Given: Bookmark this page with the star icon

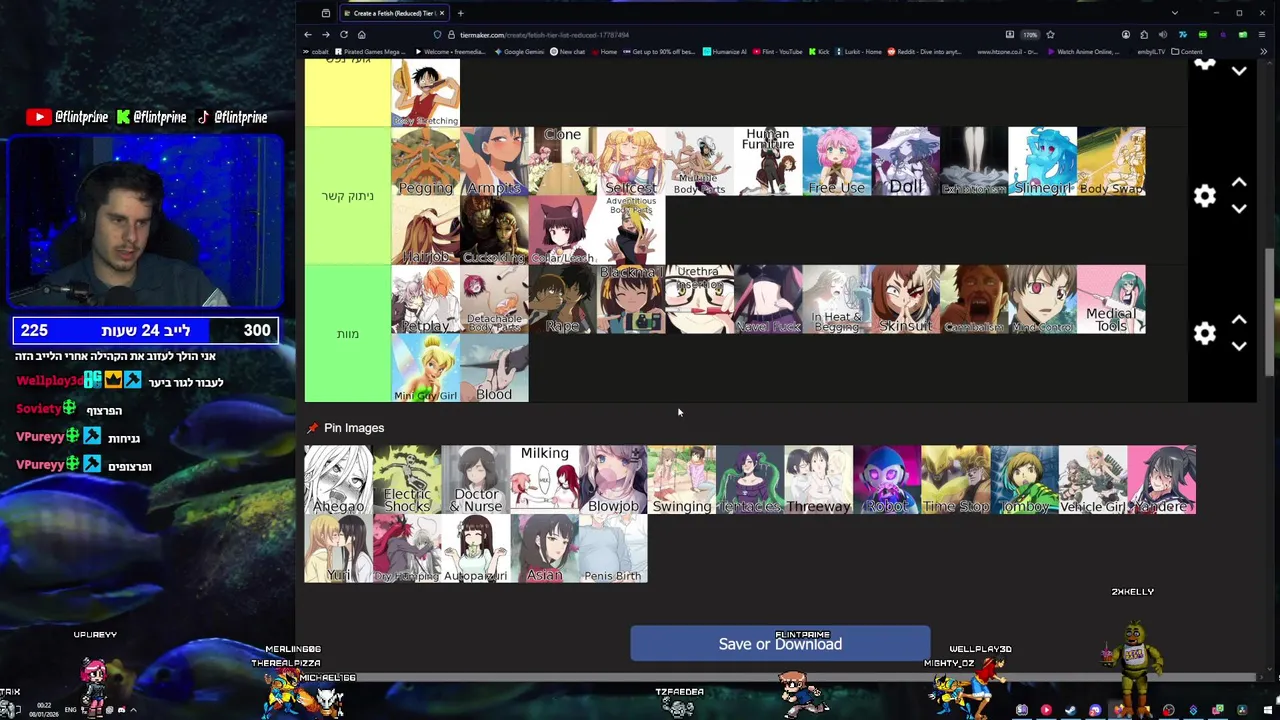Looking at the screenshot, I should click(1050, 35).
